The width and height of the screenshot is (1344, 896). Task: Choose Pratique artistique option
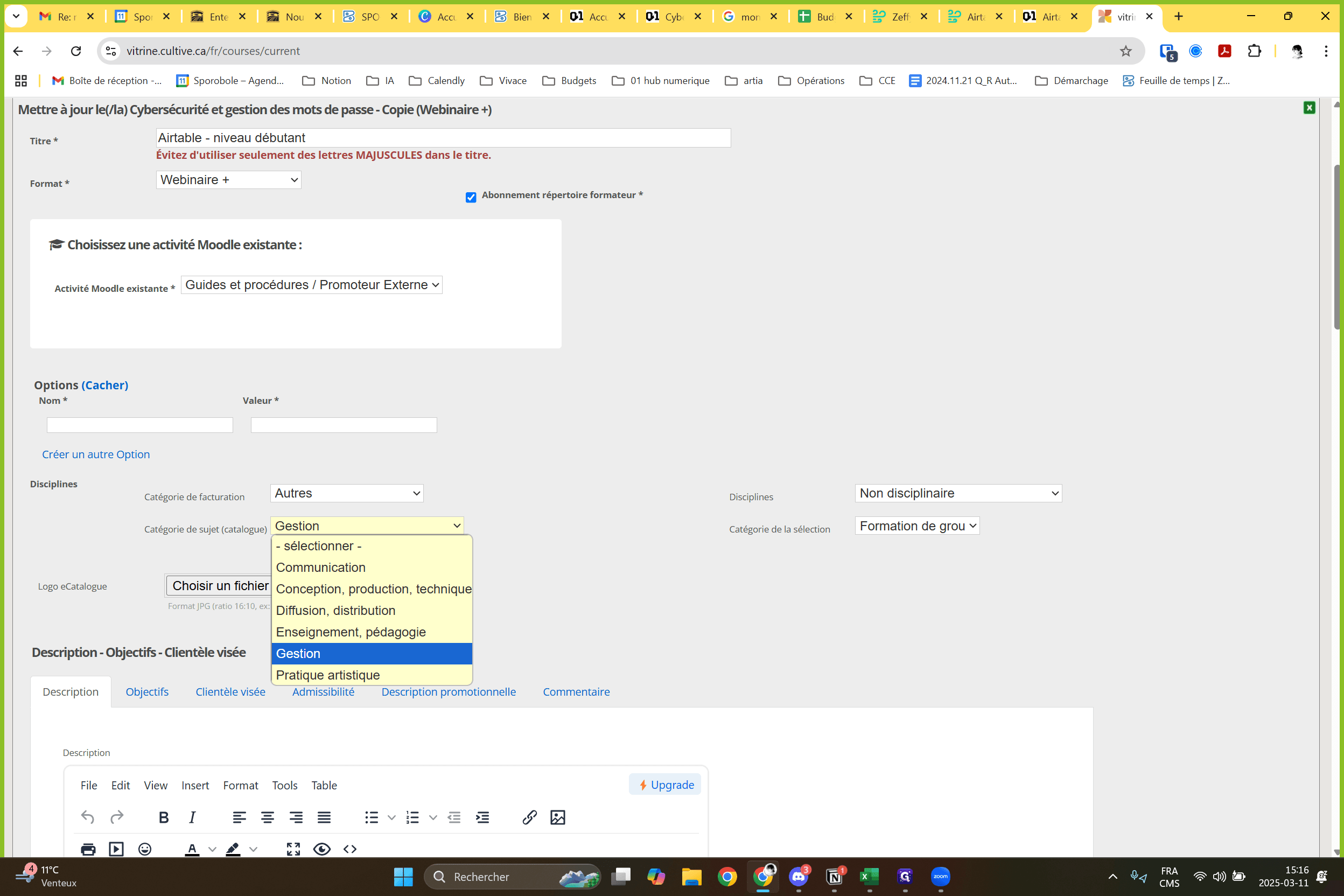click(372, 675)
